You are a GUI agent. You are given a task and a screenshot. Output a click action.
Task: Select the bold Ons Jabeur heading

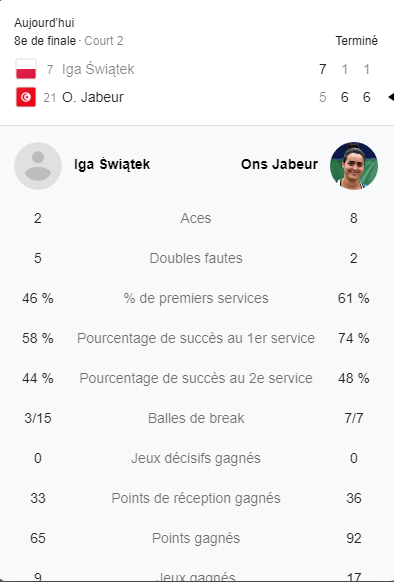[279, 164]
